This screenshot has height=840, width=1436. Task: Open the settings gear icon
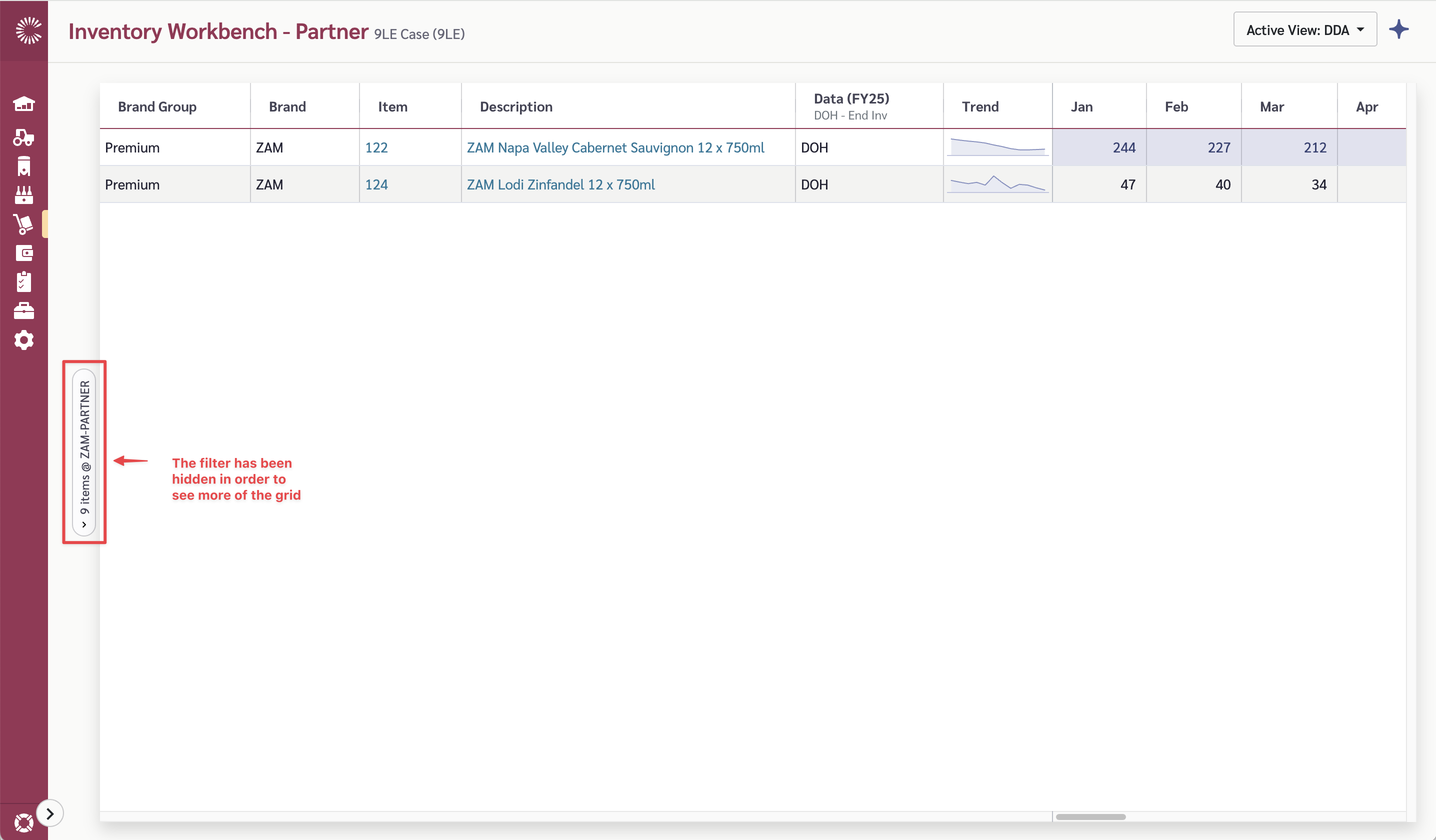24,340
